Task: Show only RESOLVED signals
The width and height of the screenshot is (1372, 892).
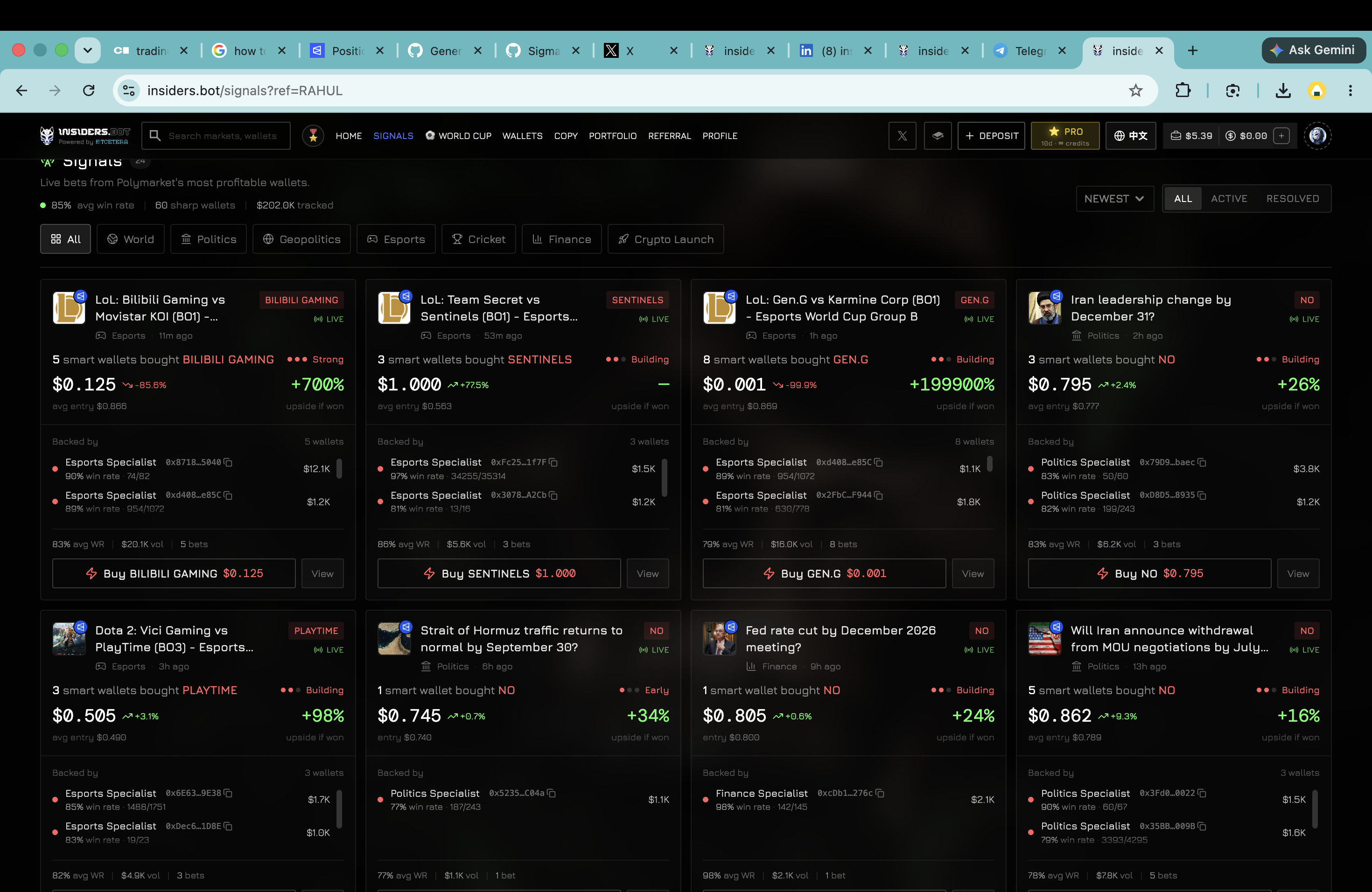Action: pyautogui.click(x=1293, y=199)
